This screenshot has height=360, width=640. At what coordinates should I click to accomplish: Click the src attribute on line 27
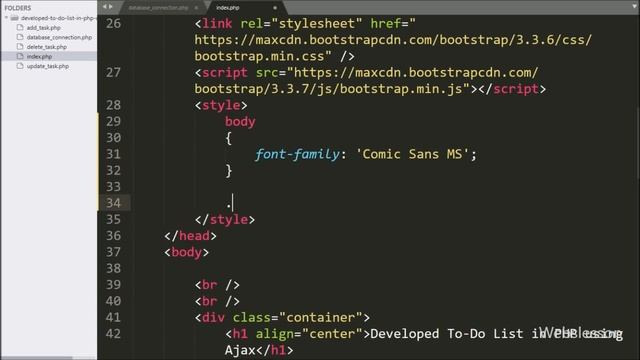point(267,73)
